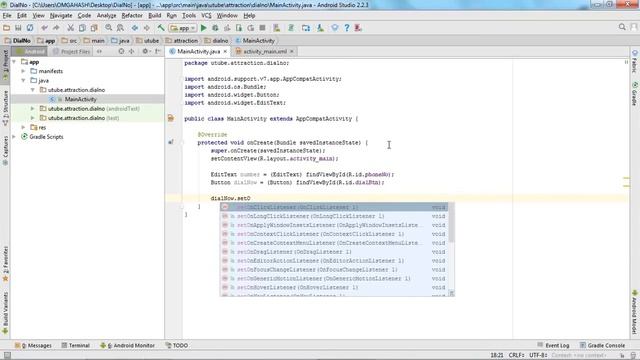The width and height of the screenshot is (640, 360).
Task: Click the Stop square icon
Action: [x=262, y=28]
